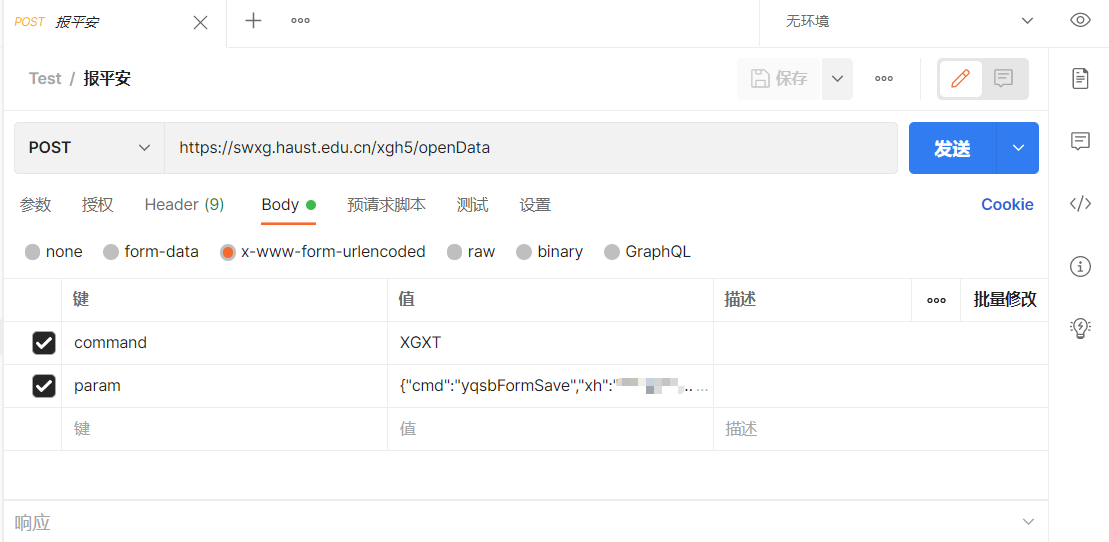Image resolution: width=1109 pixels, height=542 pixels.
Task: Click the param key cell
Action: coord(225,386)
